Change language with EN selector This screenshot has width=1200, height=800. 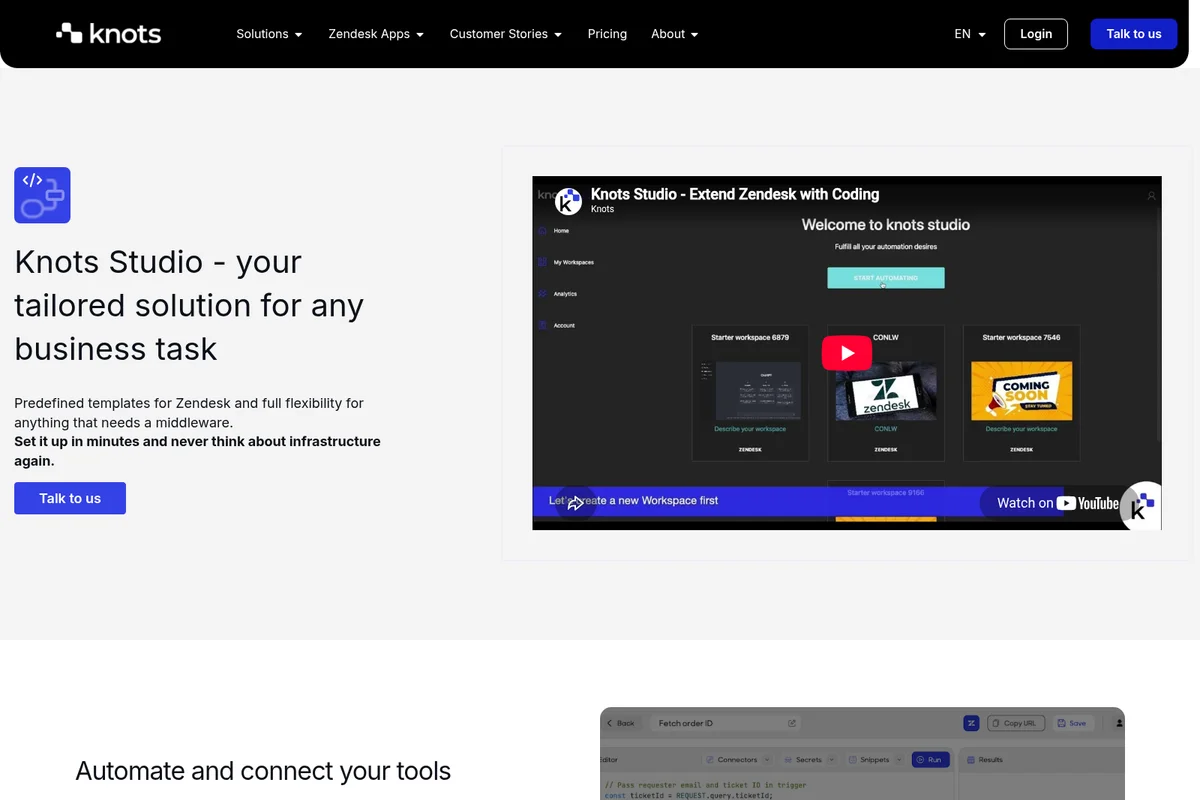pos(970,34)
